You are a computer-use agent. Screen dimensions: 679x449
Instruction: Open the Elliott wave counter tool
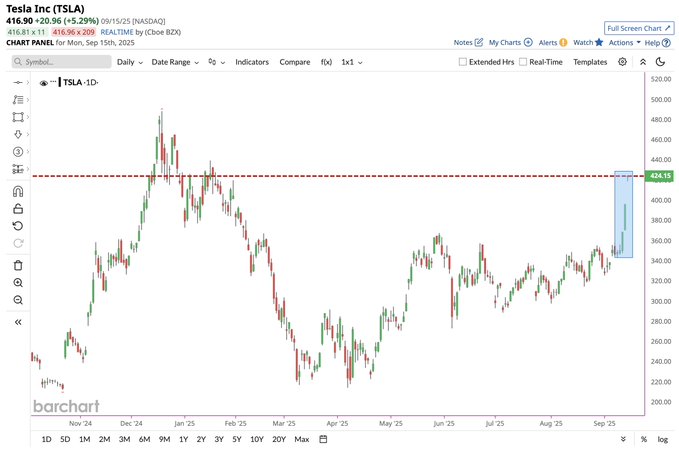click(18, 152)
